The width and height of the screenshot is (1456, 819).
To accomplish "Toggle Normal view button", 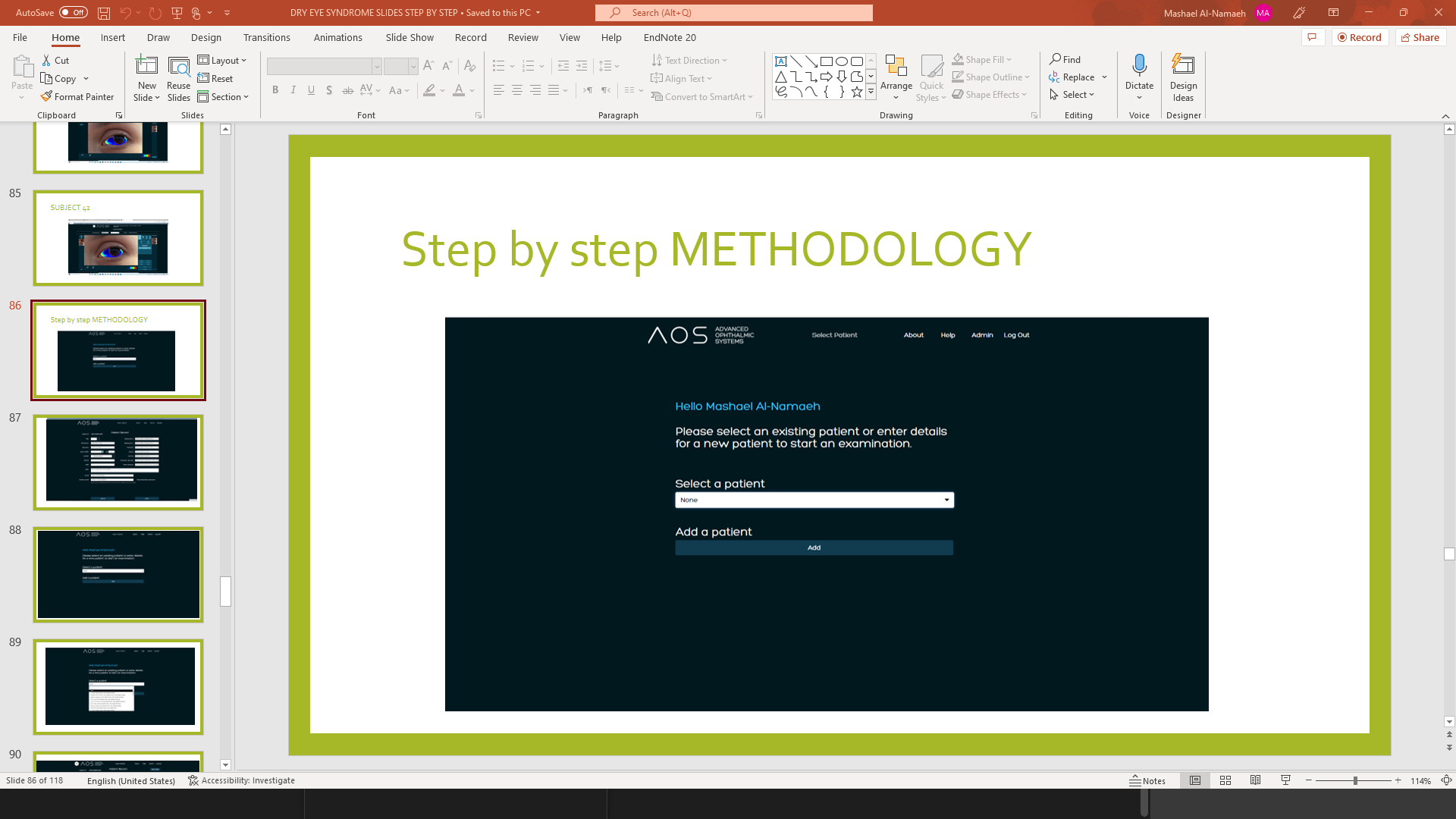I will coord(1195,780).
